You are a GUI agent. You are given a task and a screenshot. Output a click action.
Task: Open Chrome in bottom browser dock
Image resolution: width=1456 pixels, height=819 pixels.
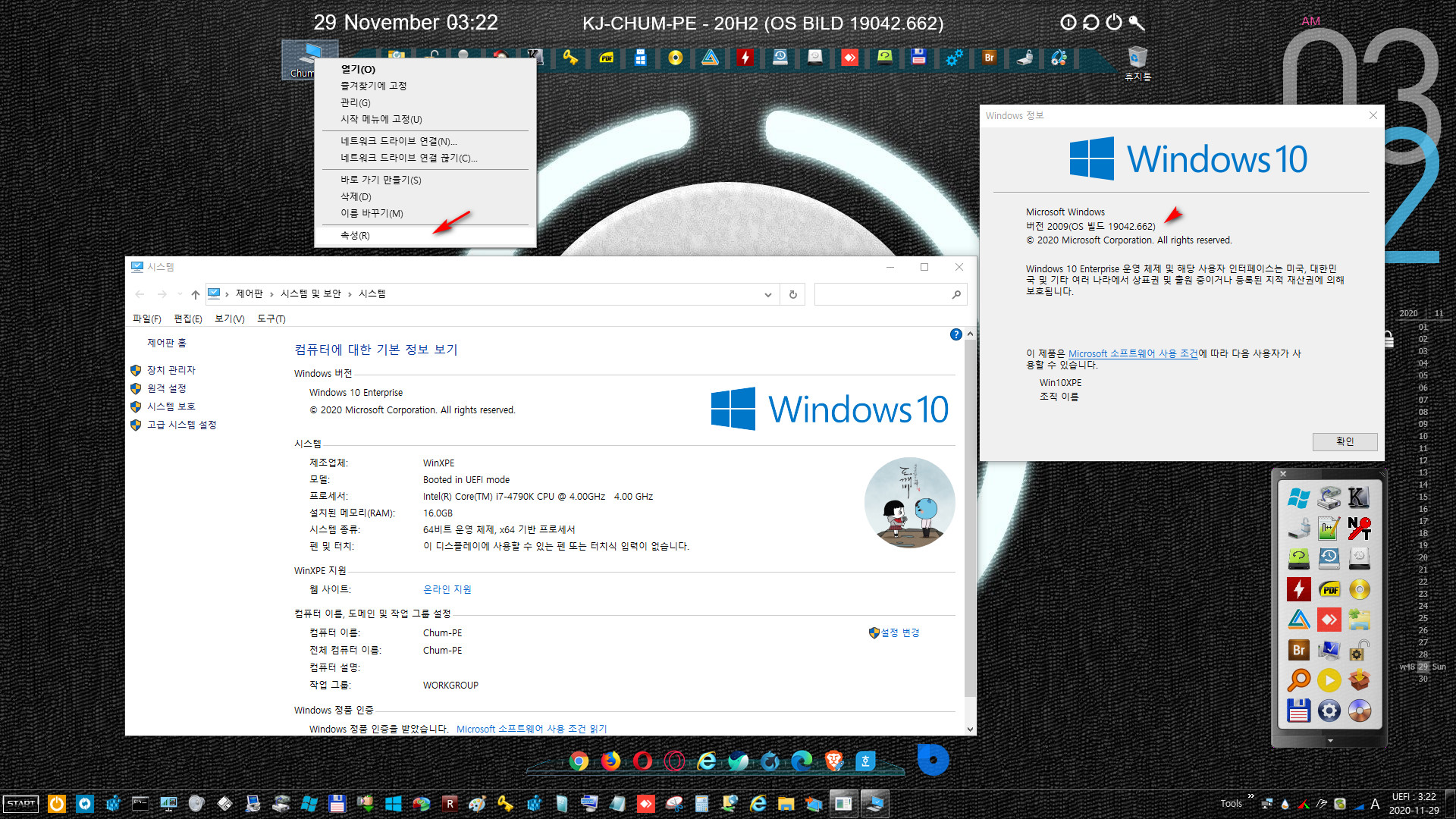(x=579, y=761)
